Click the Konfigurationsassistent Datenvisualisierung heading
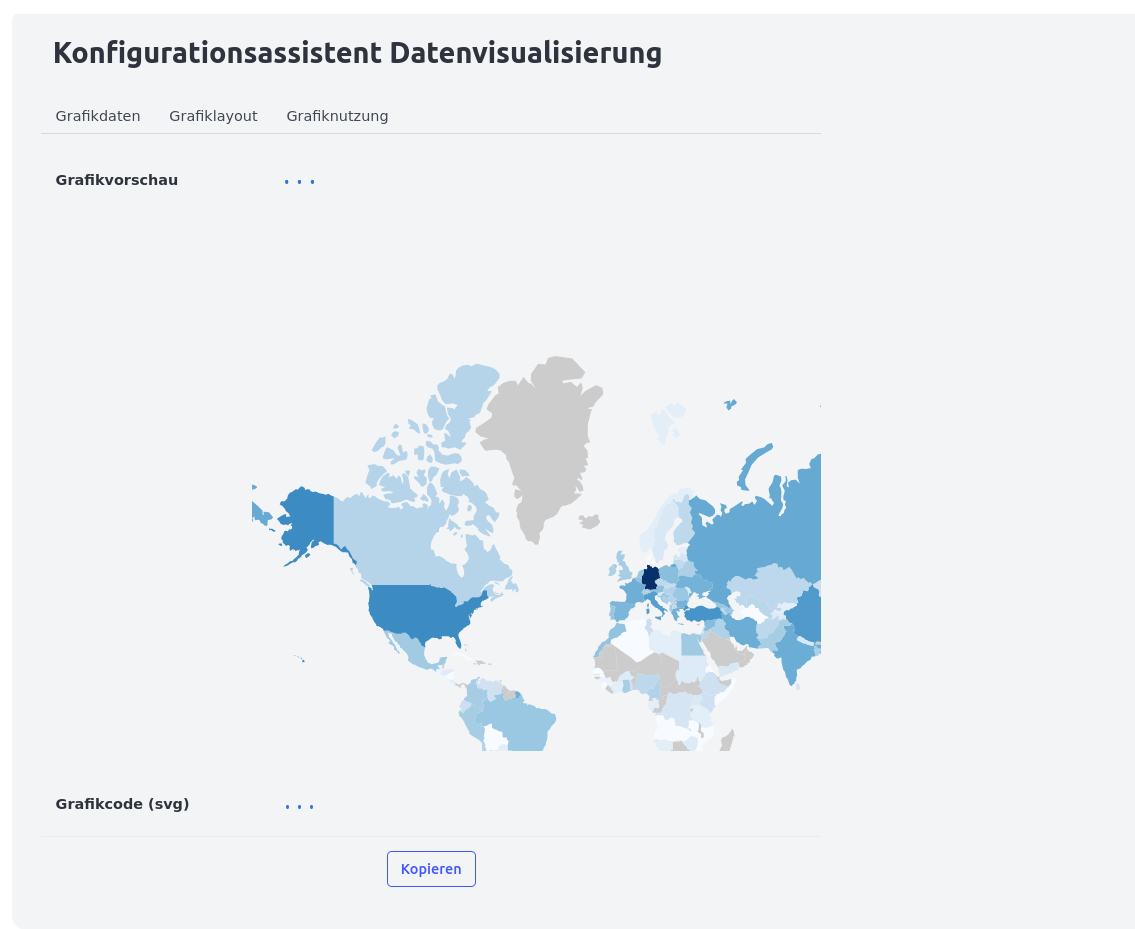Image resolution: width=1135 pixels, height=929 pixels. (x=357, y=53)
